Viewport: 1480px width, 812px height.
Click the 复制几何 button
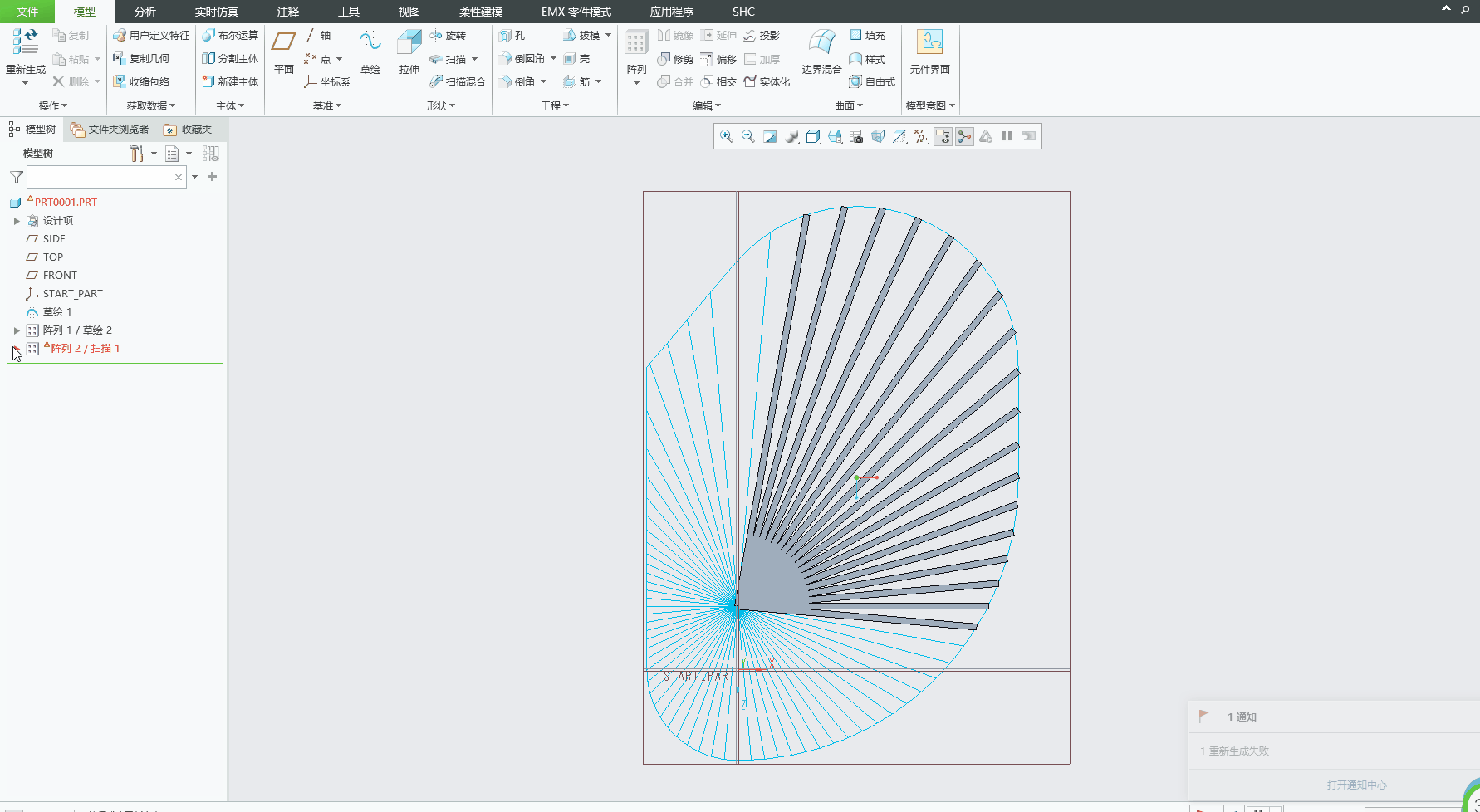[x=141, y=59]
